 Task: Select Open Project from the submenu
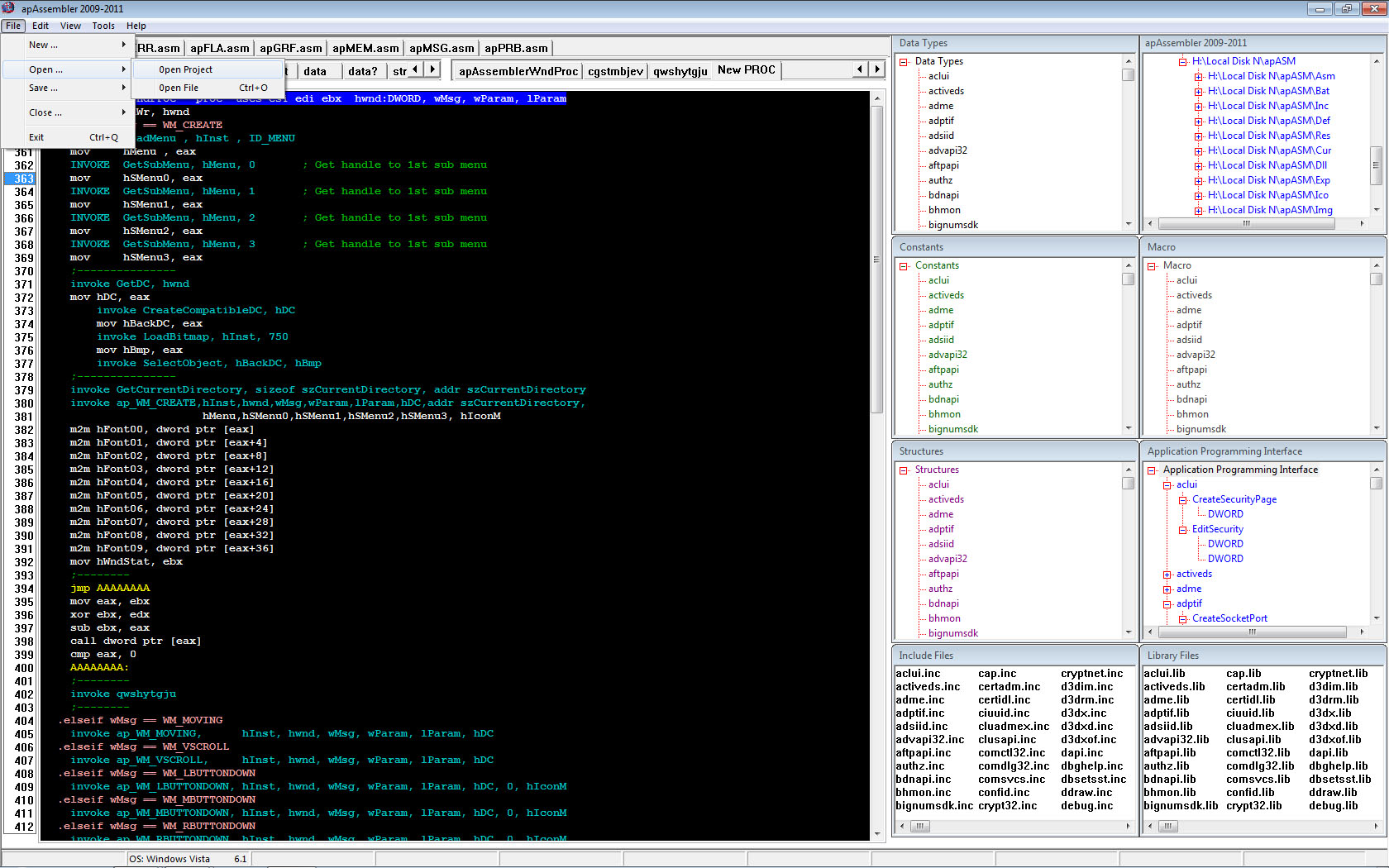click(x=185, y=69)
